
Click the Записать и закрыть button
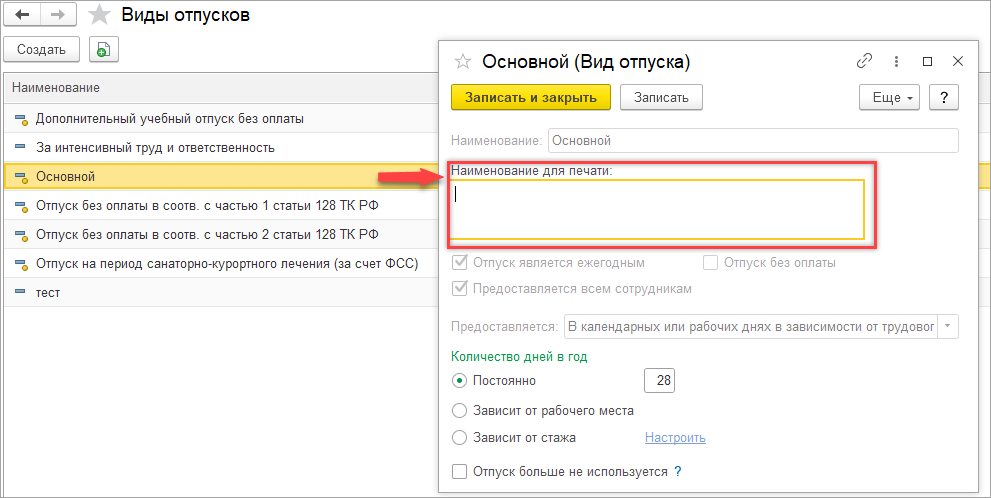point(531,97)
